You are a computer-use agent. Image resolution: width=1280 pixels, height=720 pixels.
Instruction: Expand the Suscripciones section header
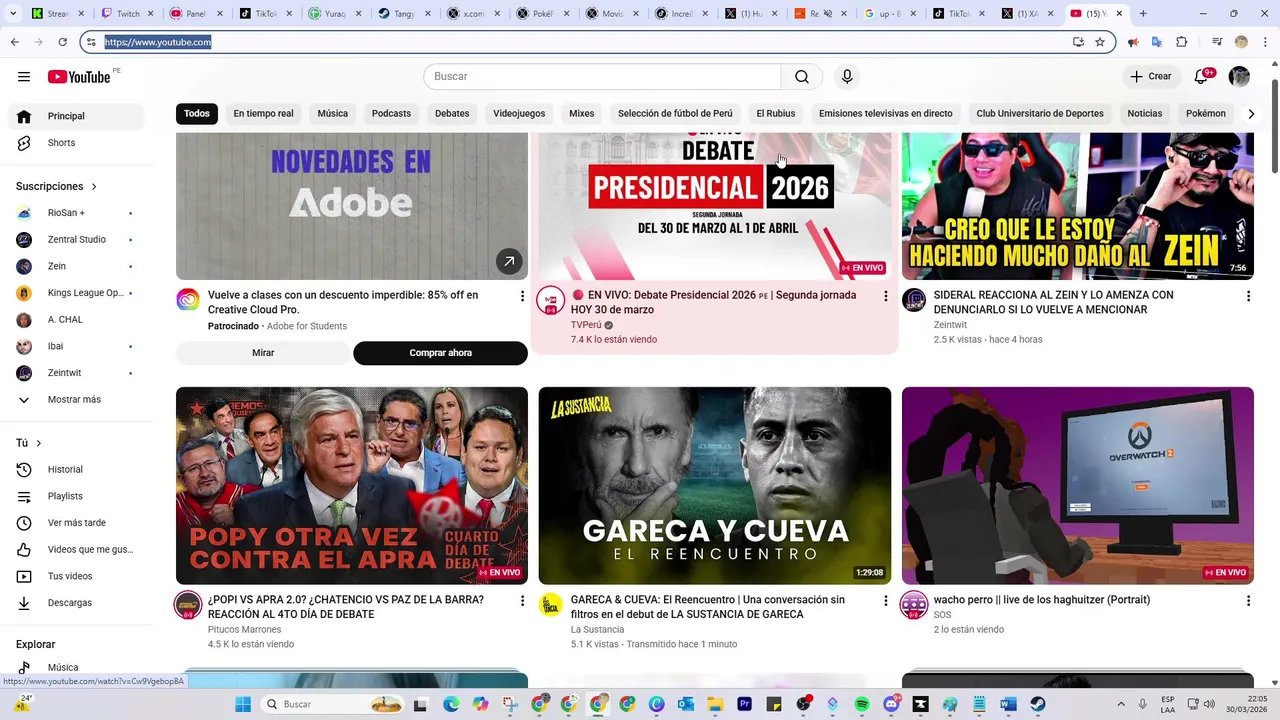57,187
